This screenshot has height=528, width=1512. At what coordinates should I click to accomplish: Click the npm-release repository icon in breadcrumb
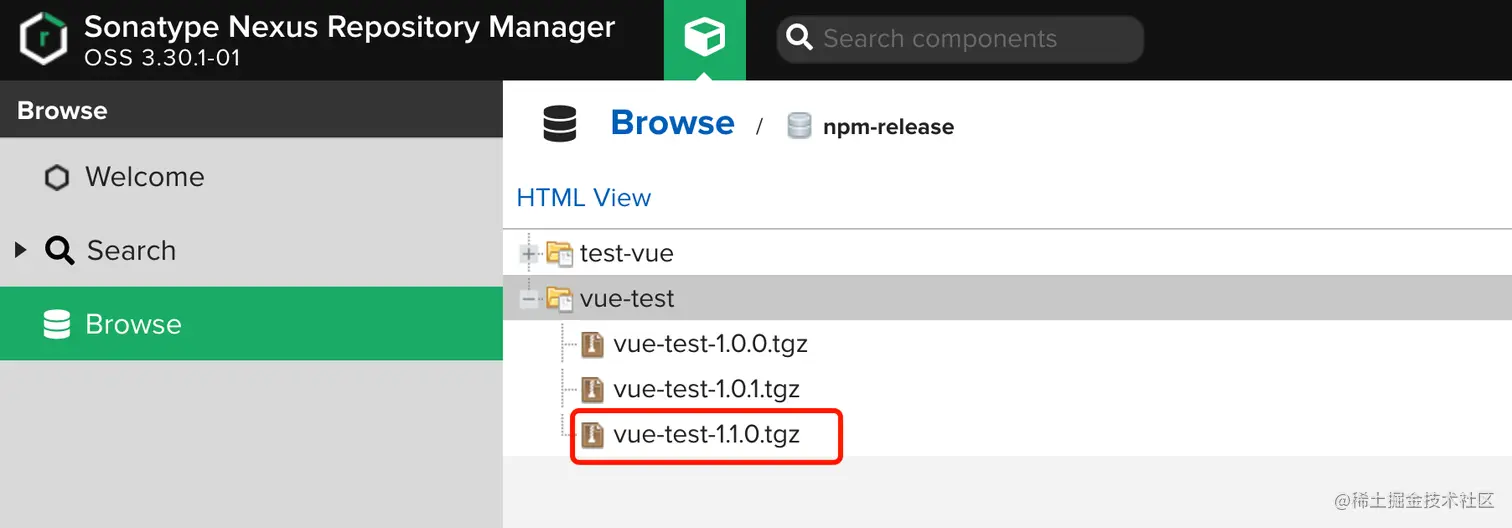pyautogui.click(x=799, y=126)
